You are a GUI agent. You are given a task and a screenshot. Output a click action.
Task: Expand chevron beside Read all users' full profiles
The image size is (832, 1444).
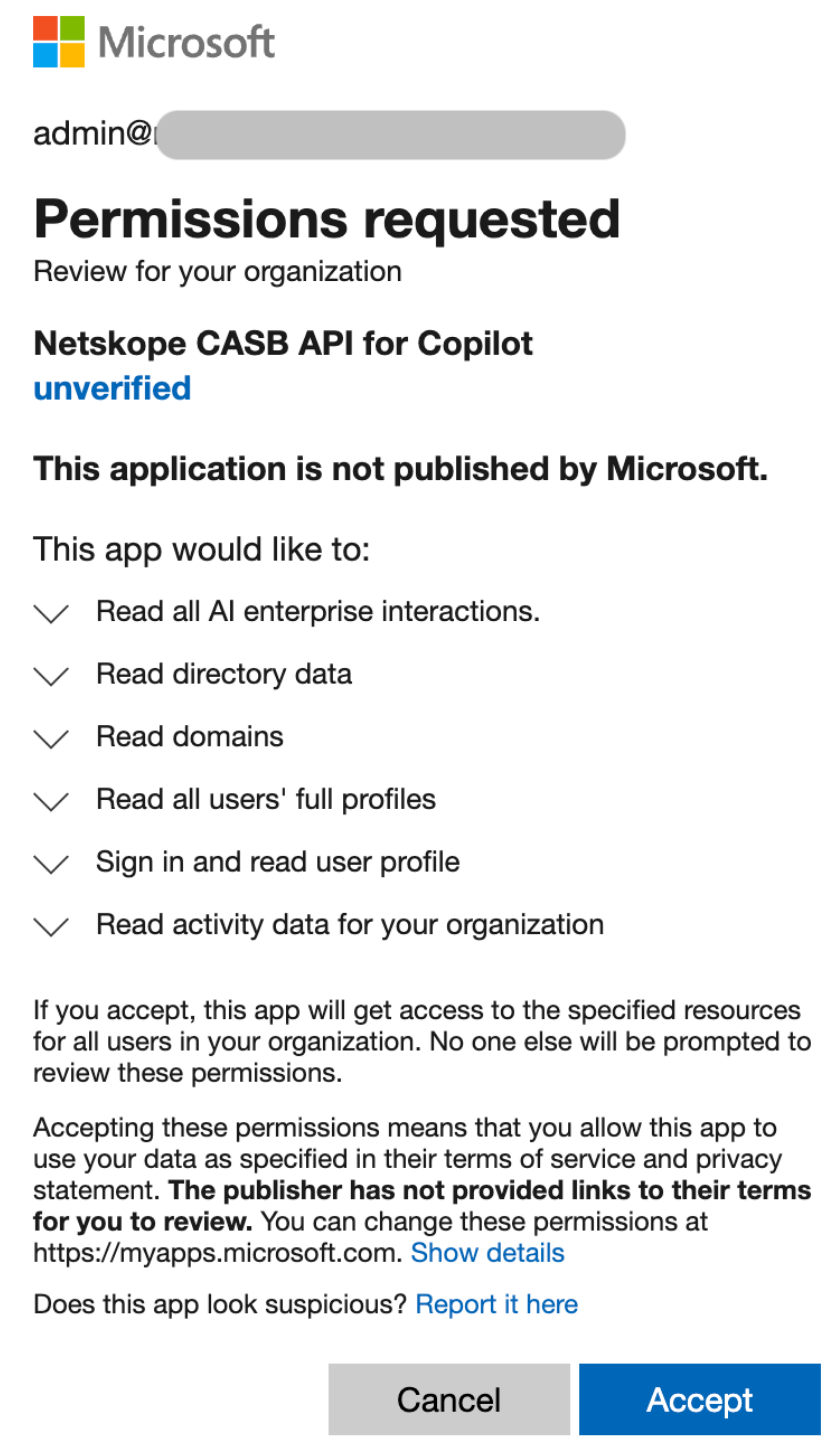coord(51,802)
